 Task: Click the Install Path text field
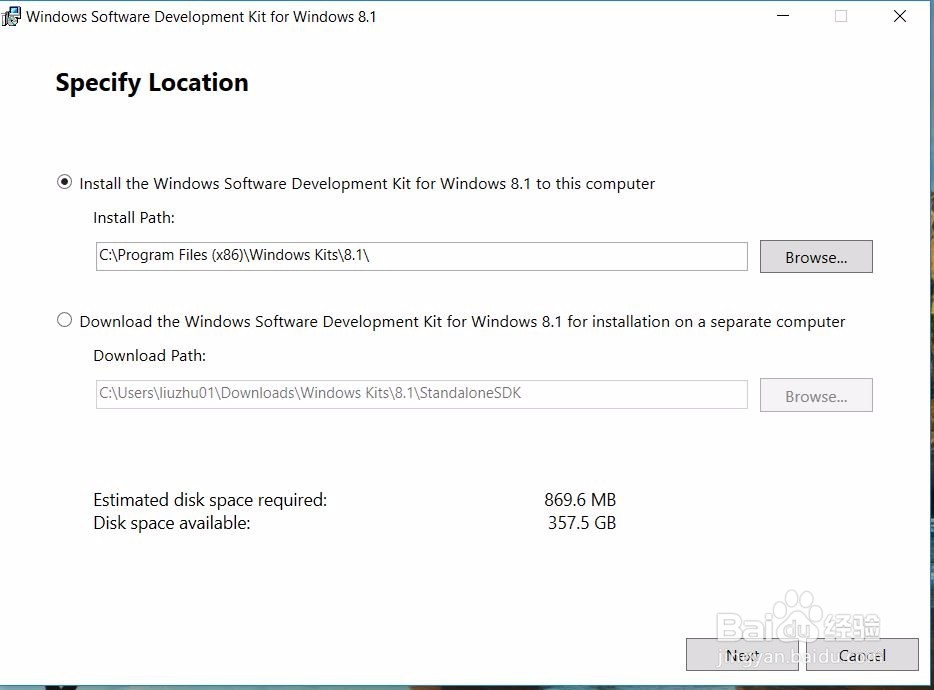(x=422, y=256)
